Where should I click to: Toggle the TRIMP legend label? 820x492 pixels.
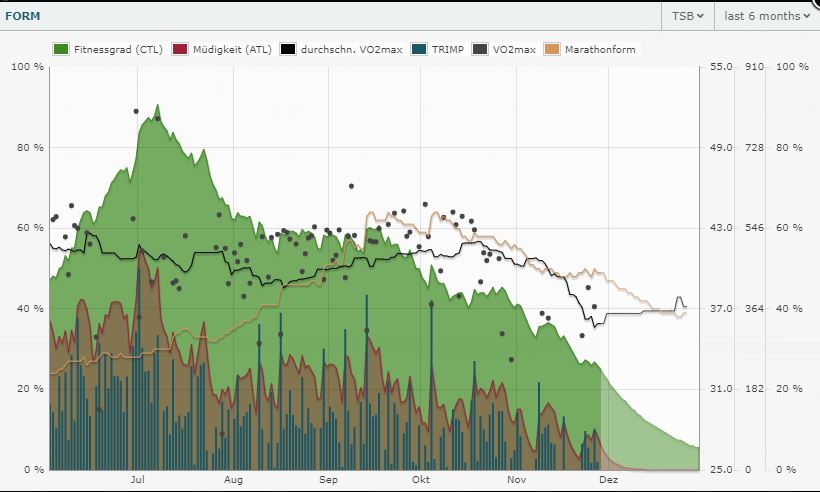coord(448,49)
